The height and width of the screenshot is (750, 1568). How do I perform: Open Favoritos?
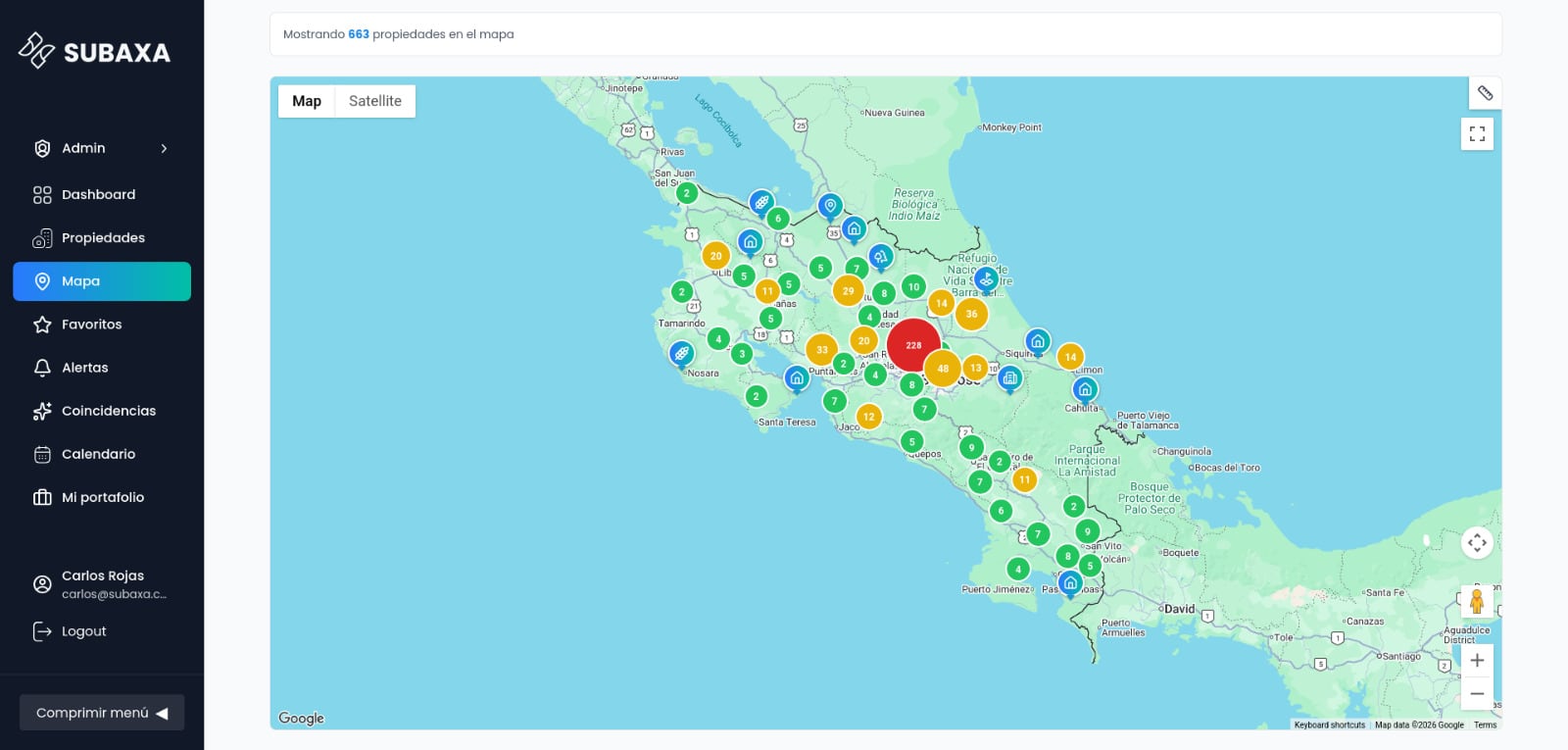102,325
